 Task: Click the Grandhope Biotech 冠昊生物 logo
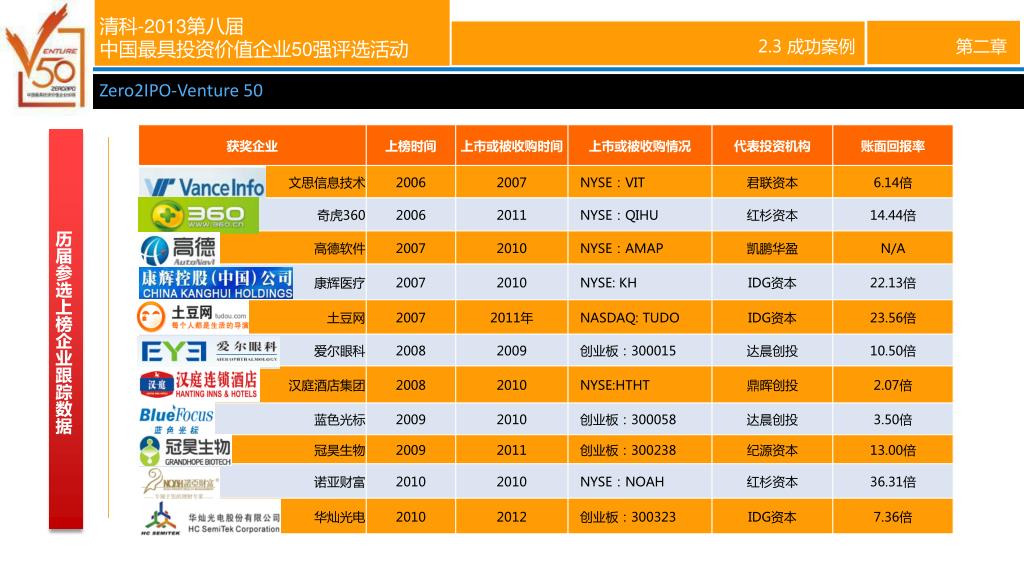(x=185, y=451)
